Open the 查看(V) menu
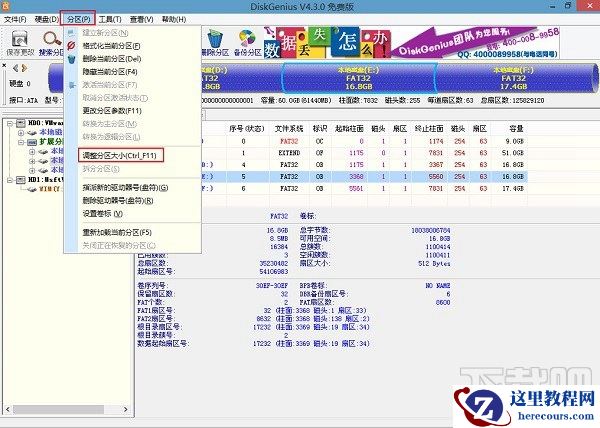Image resolution: width=600 pixels, height=428 pixels. pyautogui.click(x=141, y=19)
